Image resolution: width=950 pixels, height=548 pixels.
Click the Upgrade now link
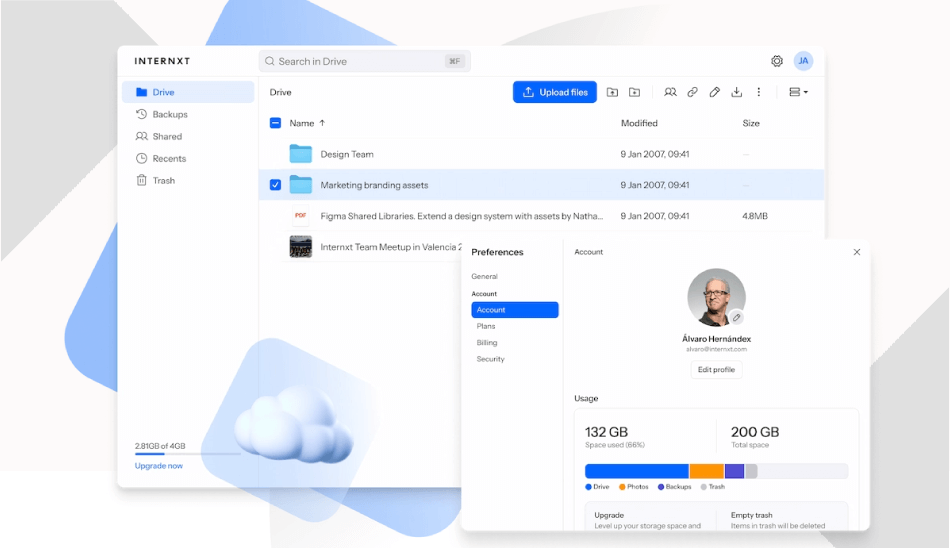coord(159,466)
